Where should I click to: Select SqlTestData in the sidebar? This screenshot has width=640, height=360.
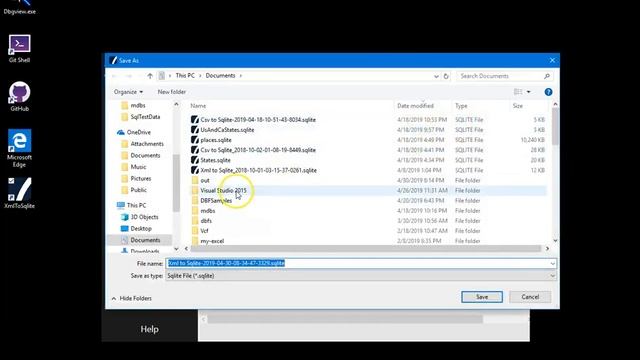click(x=141, y=117)
